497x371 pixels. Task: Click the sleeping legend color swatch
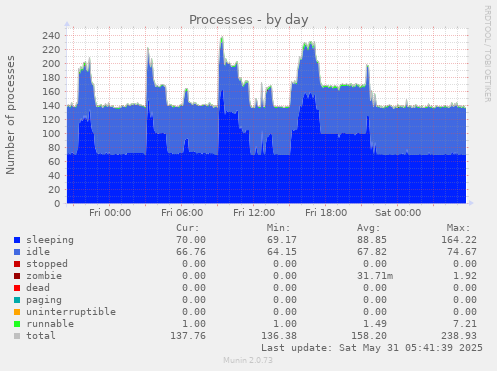point(17,240)
